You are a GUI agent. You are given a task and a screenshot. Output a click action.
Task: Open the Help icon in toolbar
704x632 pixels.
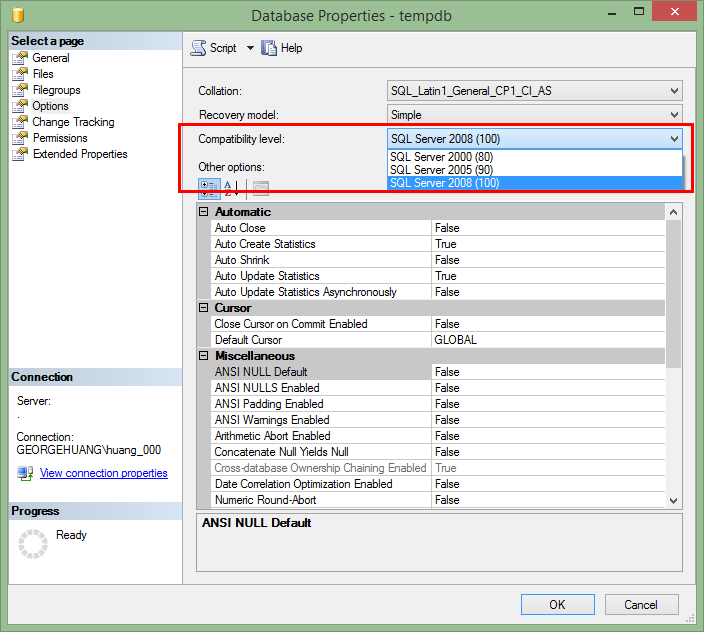pos(269,48)
